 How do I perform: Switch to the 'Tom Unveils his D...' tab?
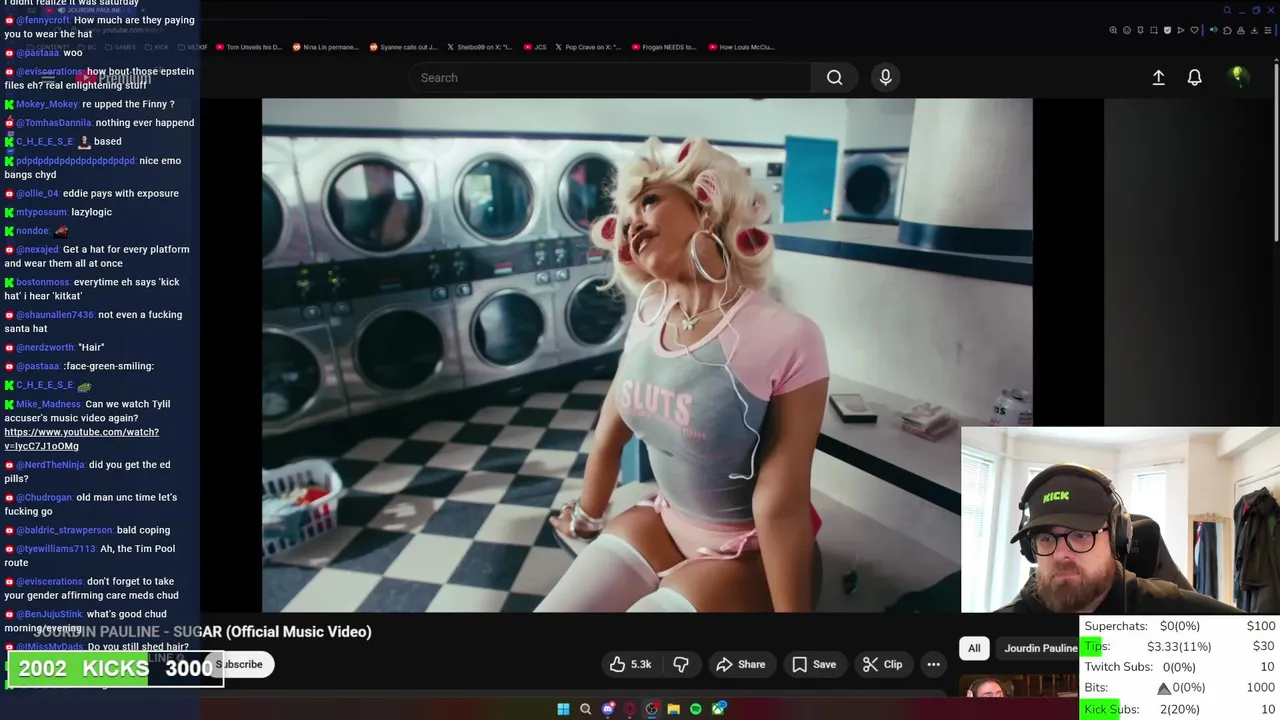(x=249, y=47)
